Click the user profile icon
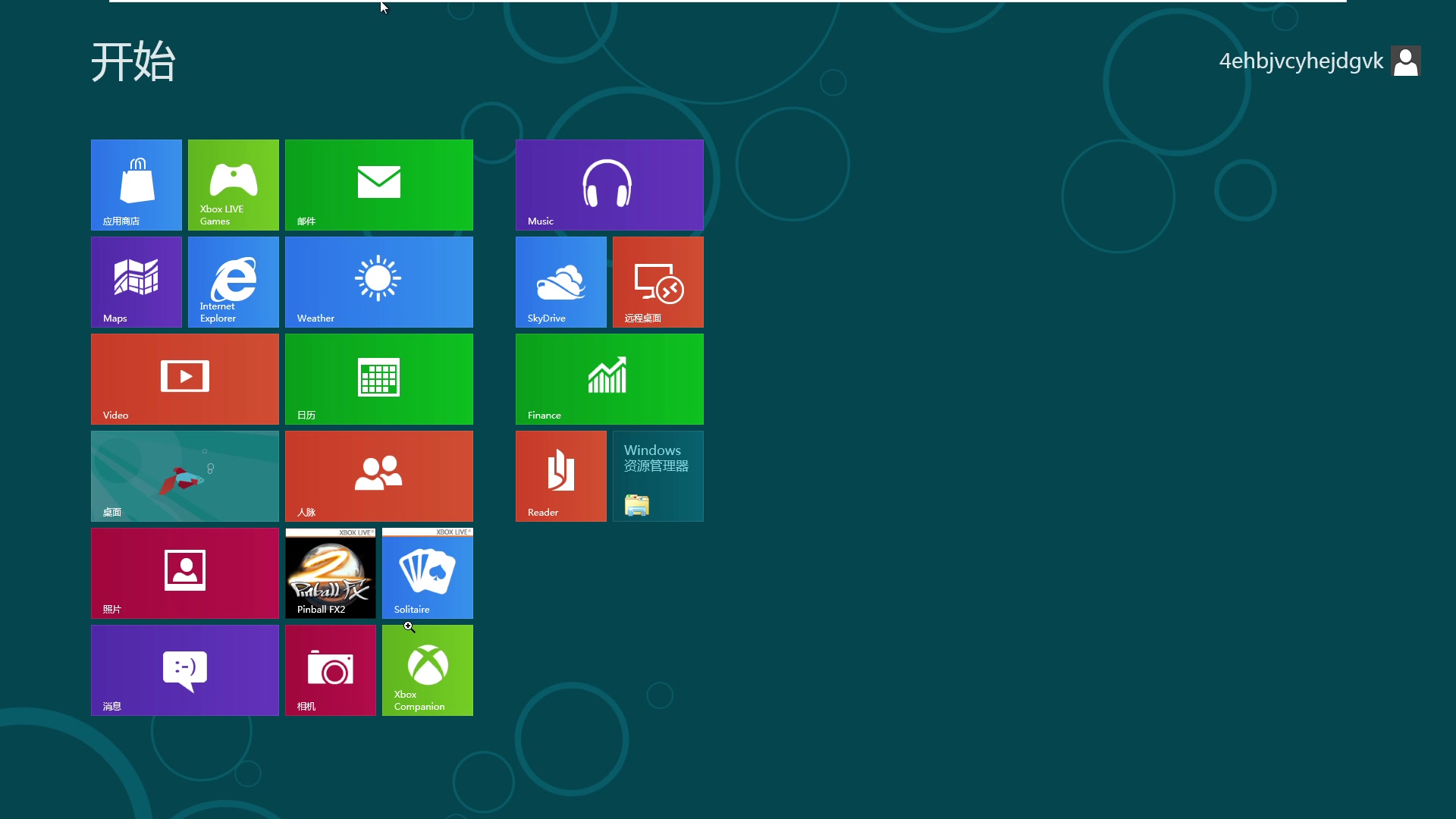 coord(1406,60)
